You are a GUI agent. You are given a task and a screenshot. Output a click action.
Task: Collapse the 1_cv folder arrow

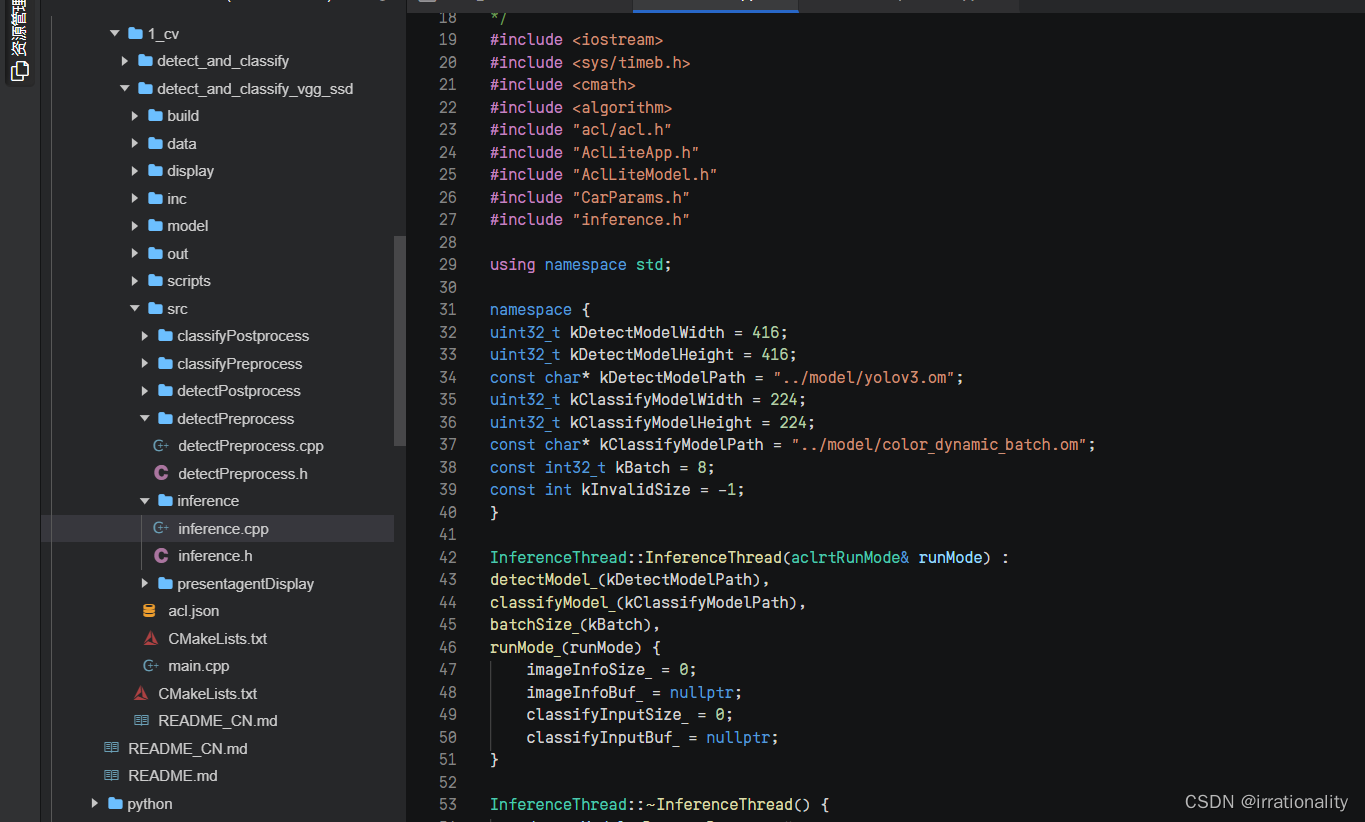[115, 34]
